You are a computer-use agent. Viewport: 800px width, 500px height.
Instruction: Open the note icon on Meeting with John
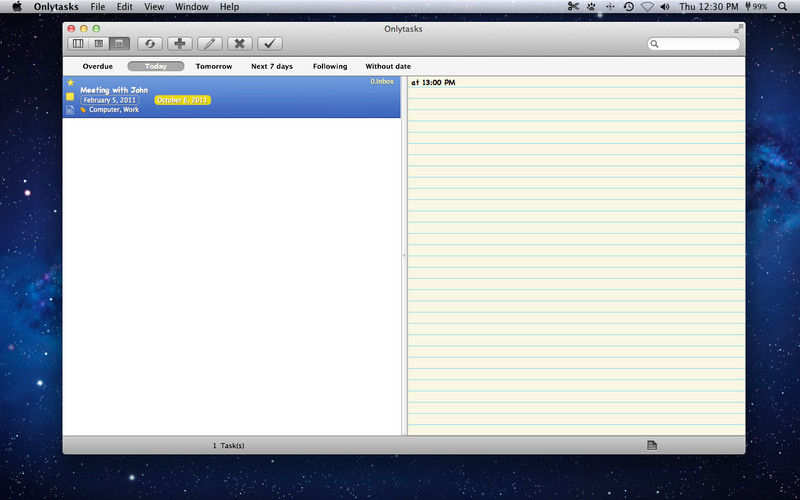70,110
